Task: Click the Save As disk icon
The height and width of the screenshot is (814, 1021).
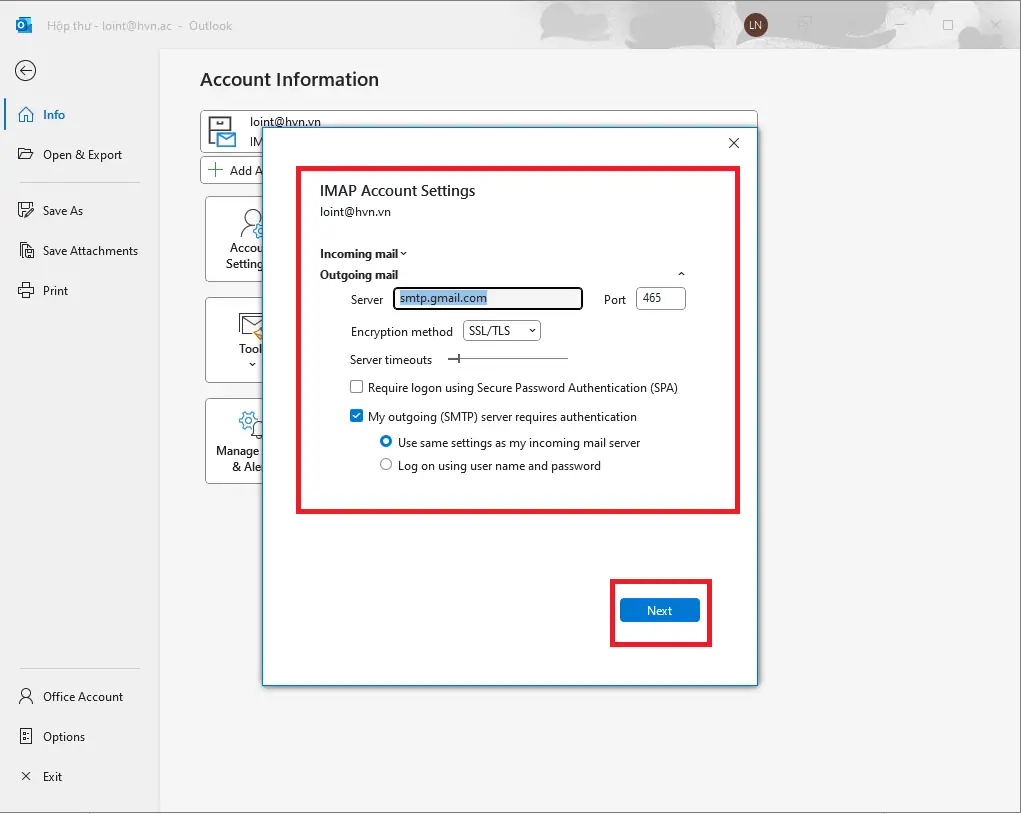Action: coord(25,210)
